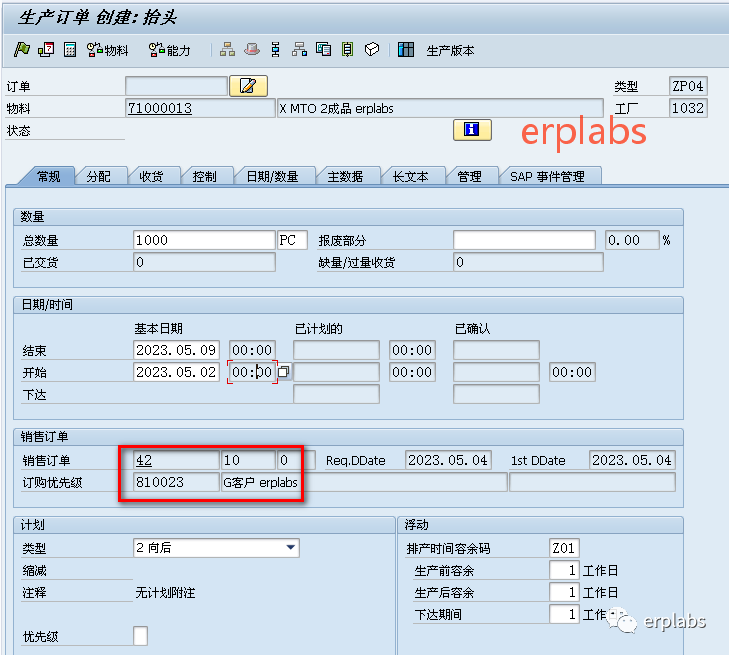Click the scheduling calendar icon in the toolbar
Image resolution: width=729 pixels, height=655 pixels.
(x=46, y=49)
